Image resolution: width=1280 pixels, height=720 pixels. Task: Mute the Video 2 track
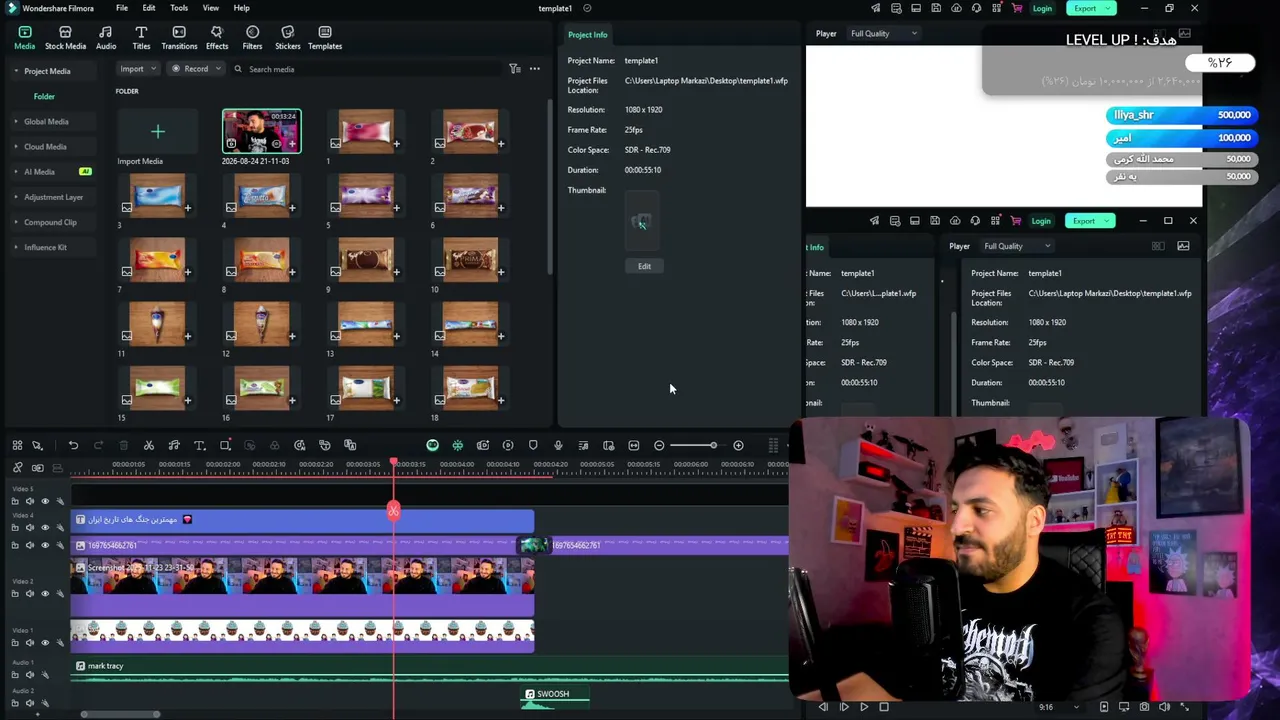(x=30, y=593)
